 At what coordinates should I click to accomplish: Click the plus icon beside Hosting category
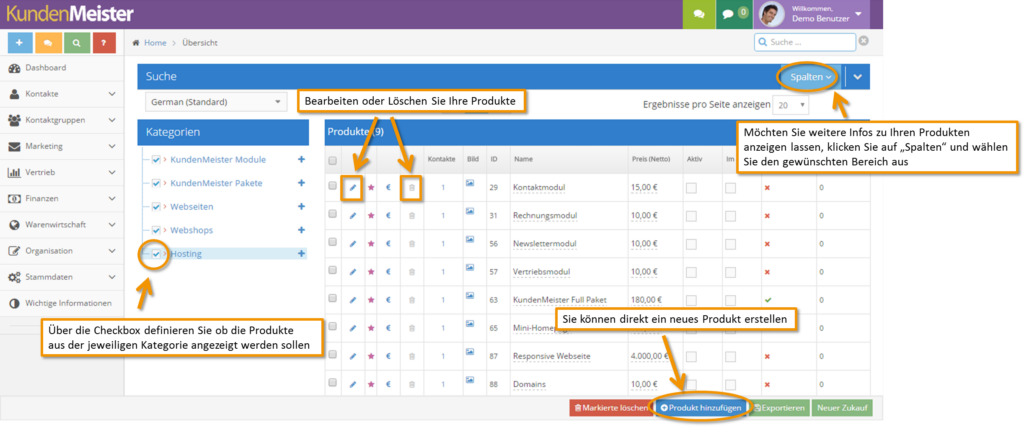tap(301, 253)
